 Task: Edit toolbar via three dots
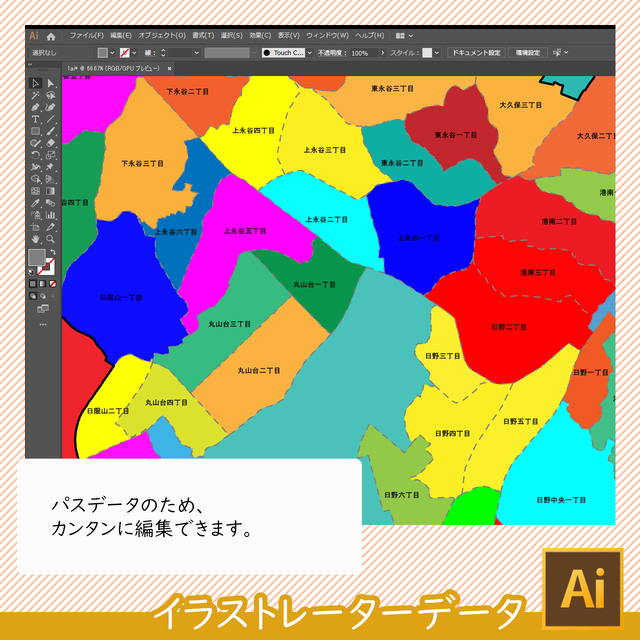click(43, 325)
